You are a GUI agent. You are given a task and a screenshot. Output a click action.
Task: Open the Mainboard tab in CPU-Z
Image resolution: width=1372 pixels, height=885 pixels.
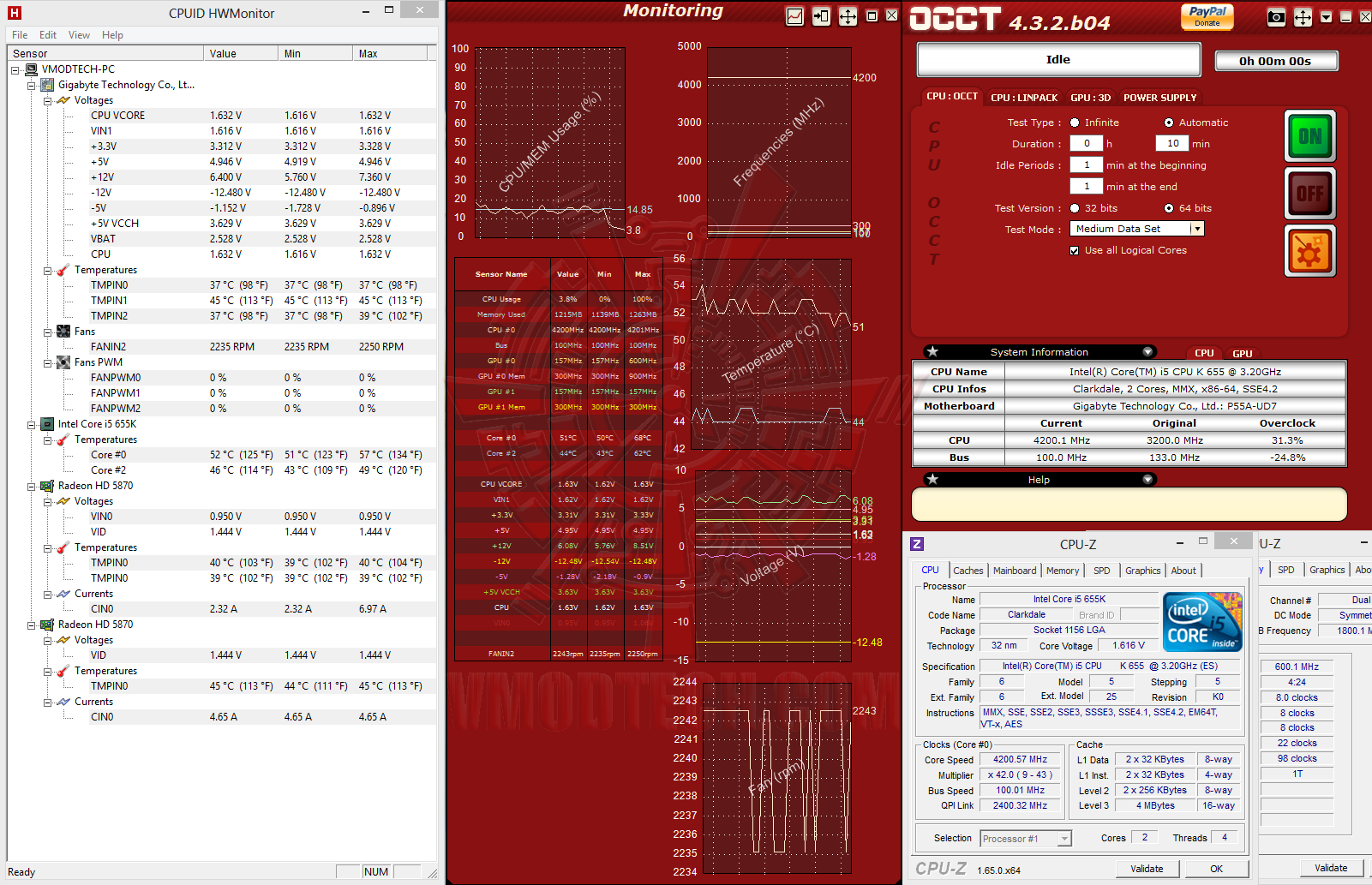(x=1015, y=571)
